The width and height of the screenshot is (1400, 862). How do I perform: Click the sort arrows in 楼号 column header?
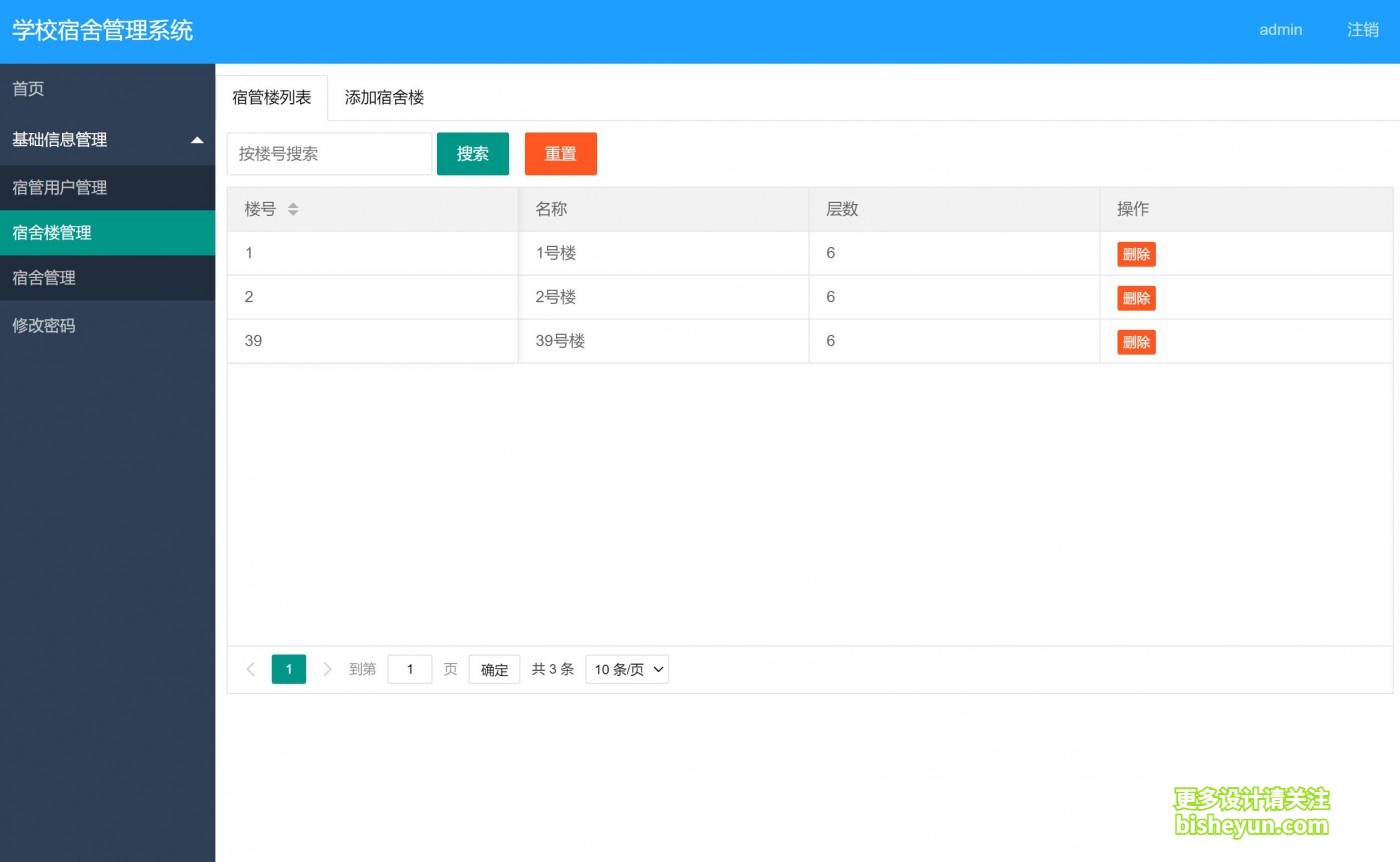coord(293,210)
